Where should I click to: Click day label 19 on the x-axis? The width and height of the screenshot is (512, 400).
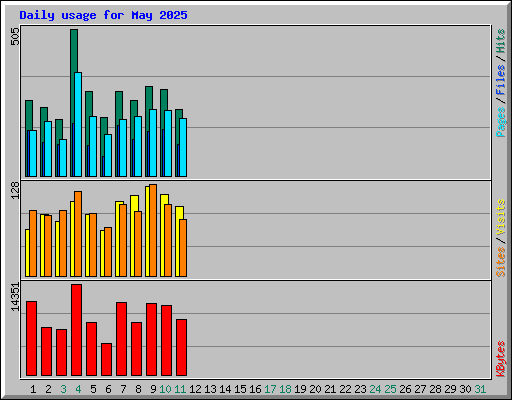pos(300,389)
